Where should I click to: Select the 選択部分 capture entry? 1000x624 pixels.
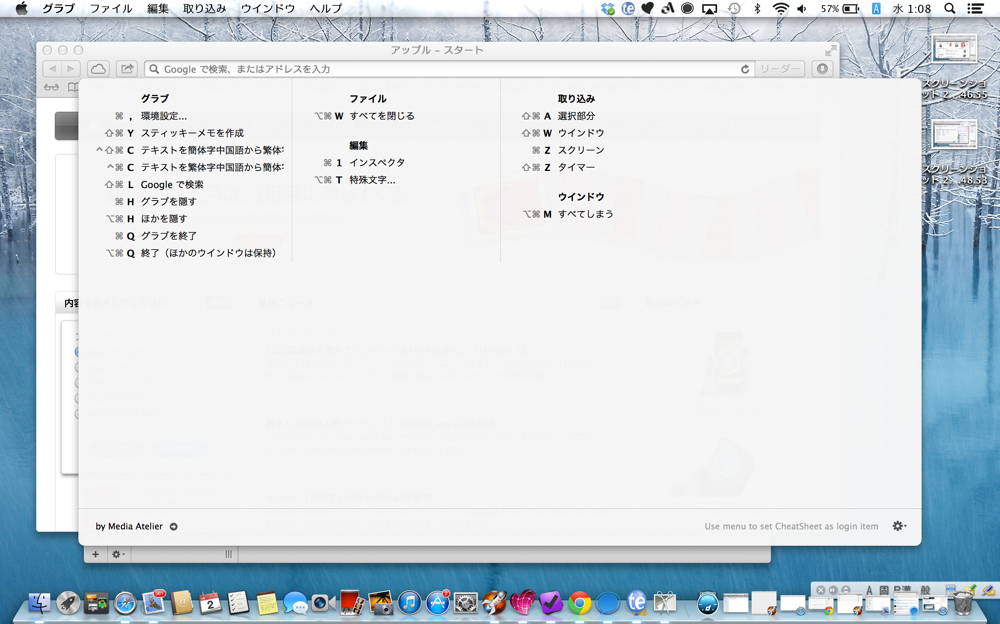pos(576,116)
